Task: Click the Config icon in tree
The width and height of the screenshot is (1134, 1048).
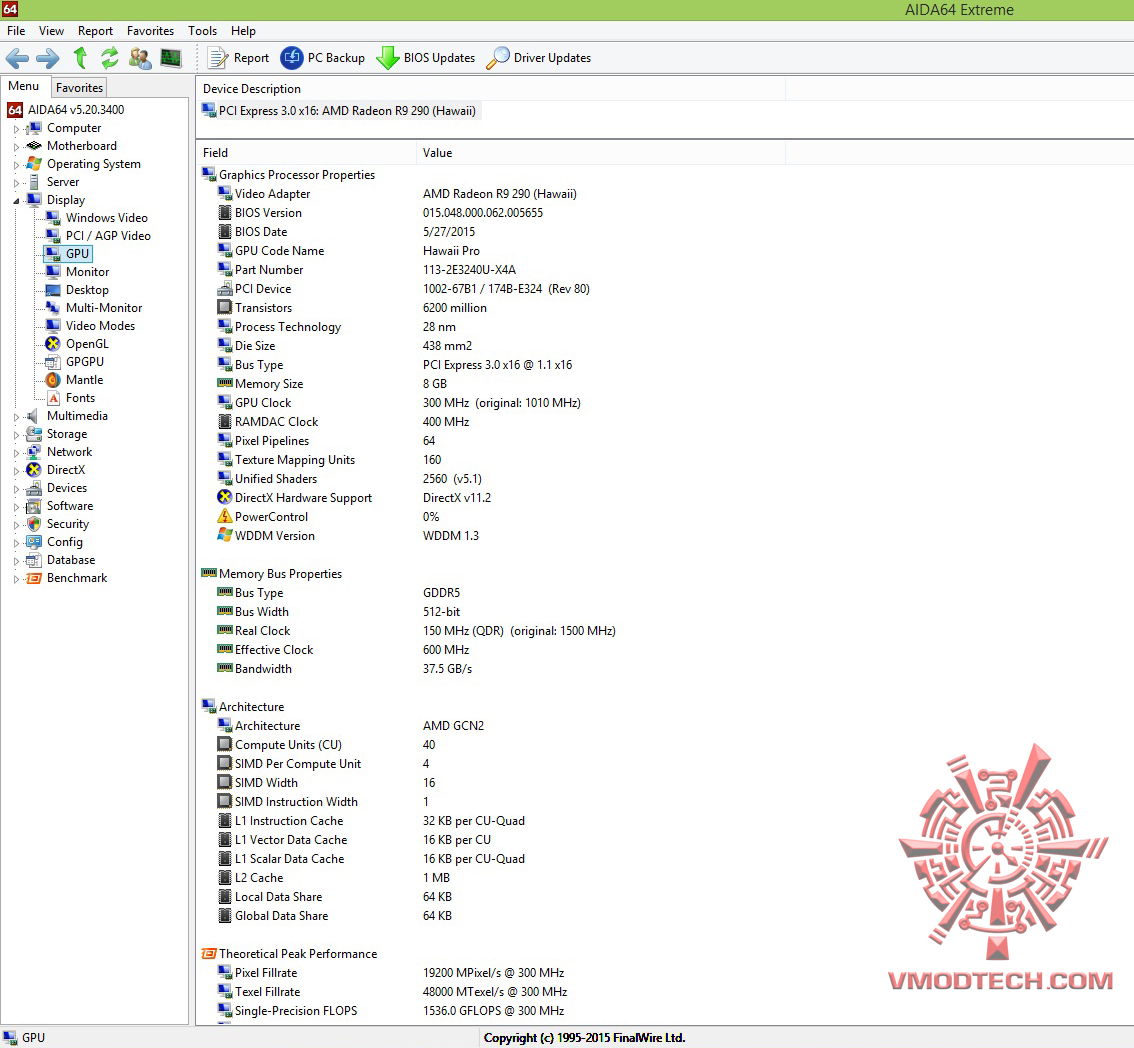Action: (x=34, y=542)
